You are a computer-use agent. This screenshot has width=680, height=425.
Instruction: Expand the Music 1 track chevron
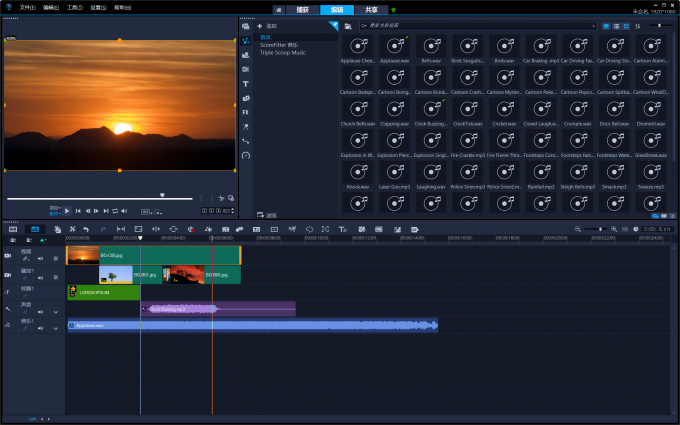coord(56,328)
